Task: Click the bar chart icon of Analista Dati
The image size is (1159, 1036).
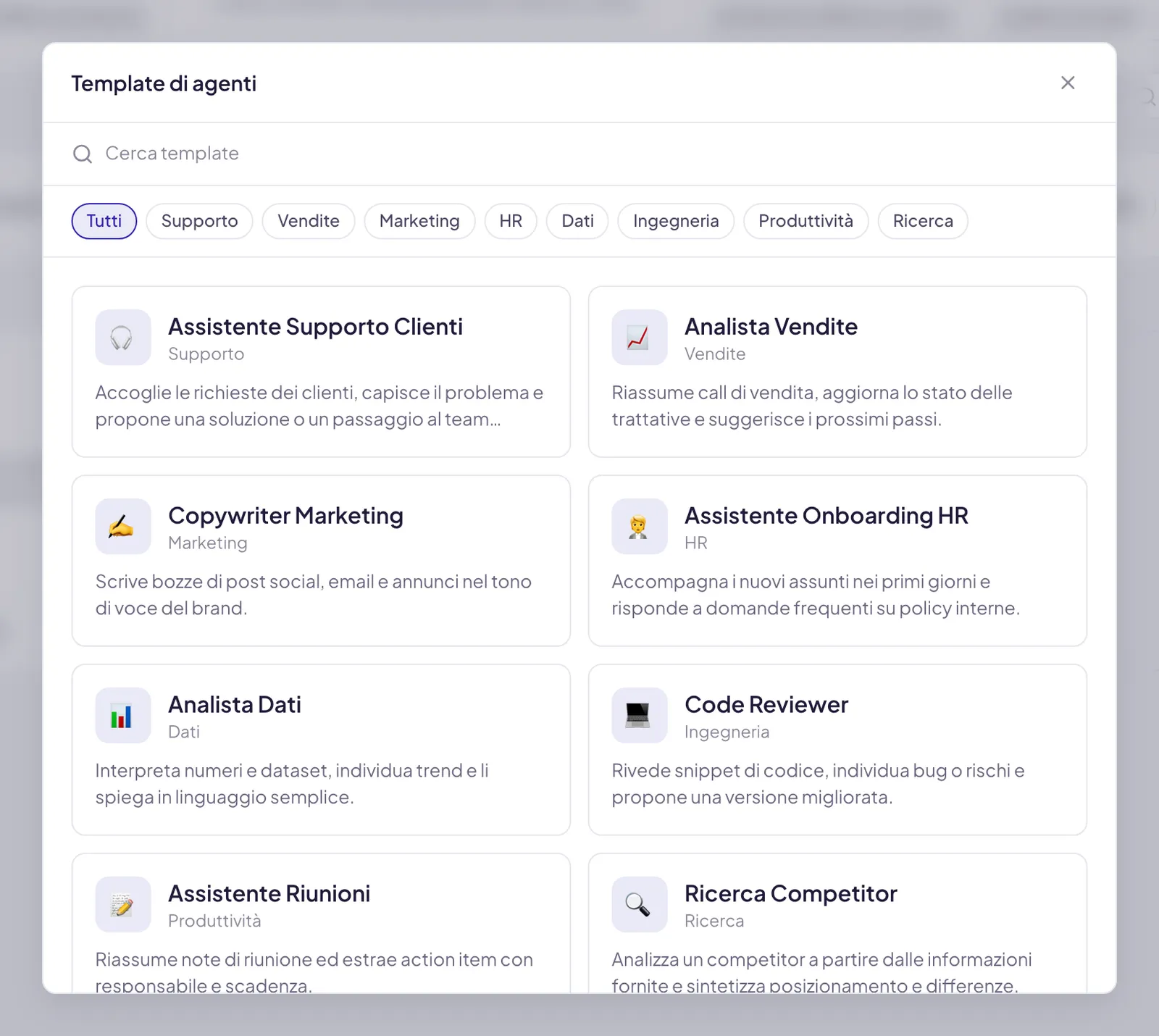Action: tap(122, 716)
